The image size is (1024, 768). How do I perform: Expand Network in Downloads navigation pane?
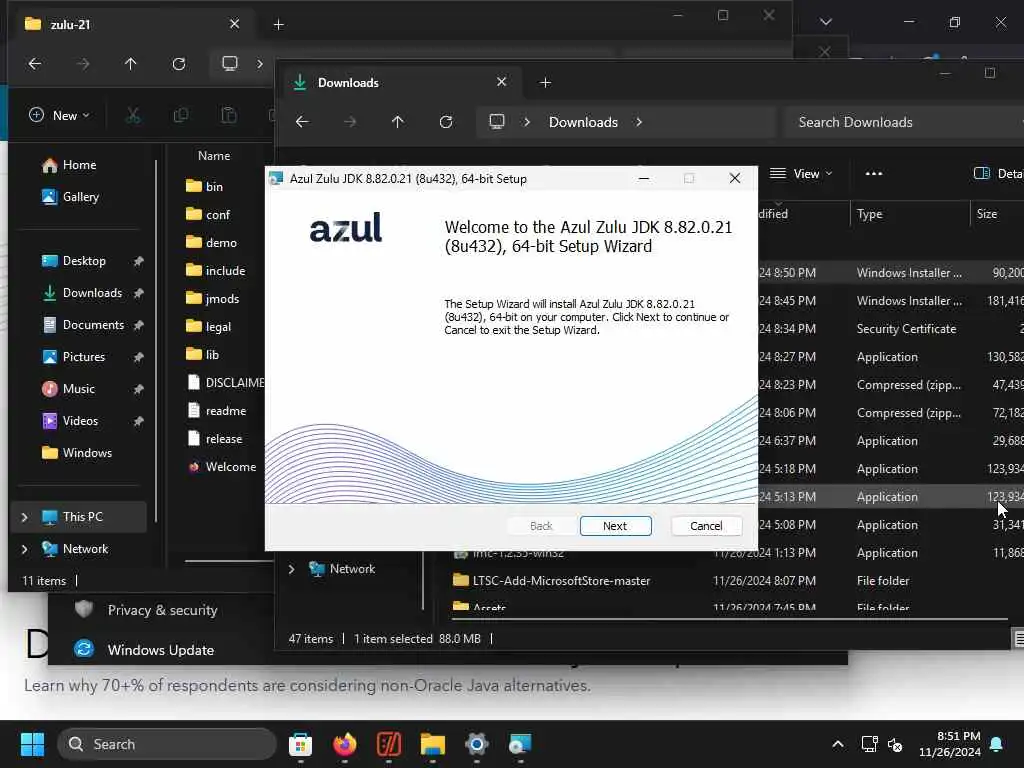point(291,569)
